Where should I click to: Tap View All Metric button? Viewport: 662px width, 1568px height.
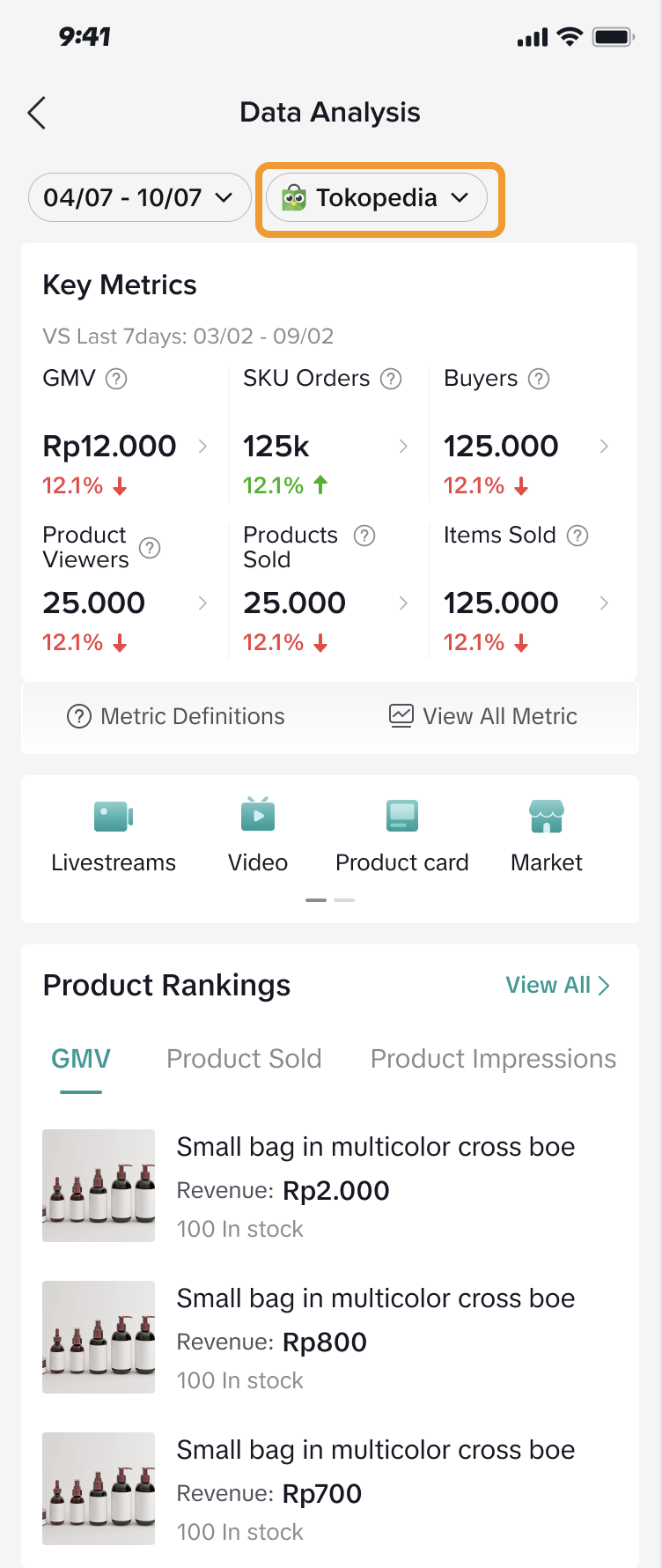pyautogui.click(x=483, y=716)
